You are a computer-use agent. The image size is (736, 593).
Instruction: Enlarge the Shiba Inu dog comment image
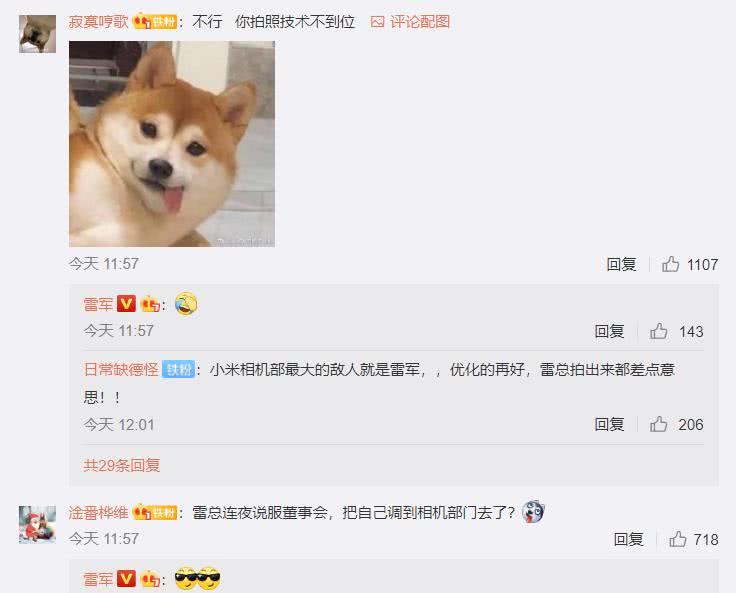point(172,144)
